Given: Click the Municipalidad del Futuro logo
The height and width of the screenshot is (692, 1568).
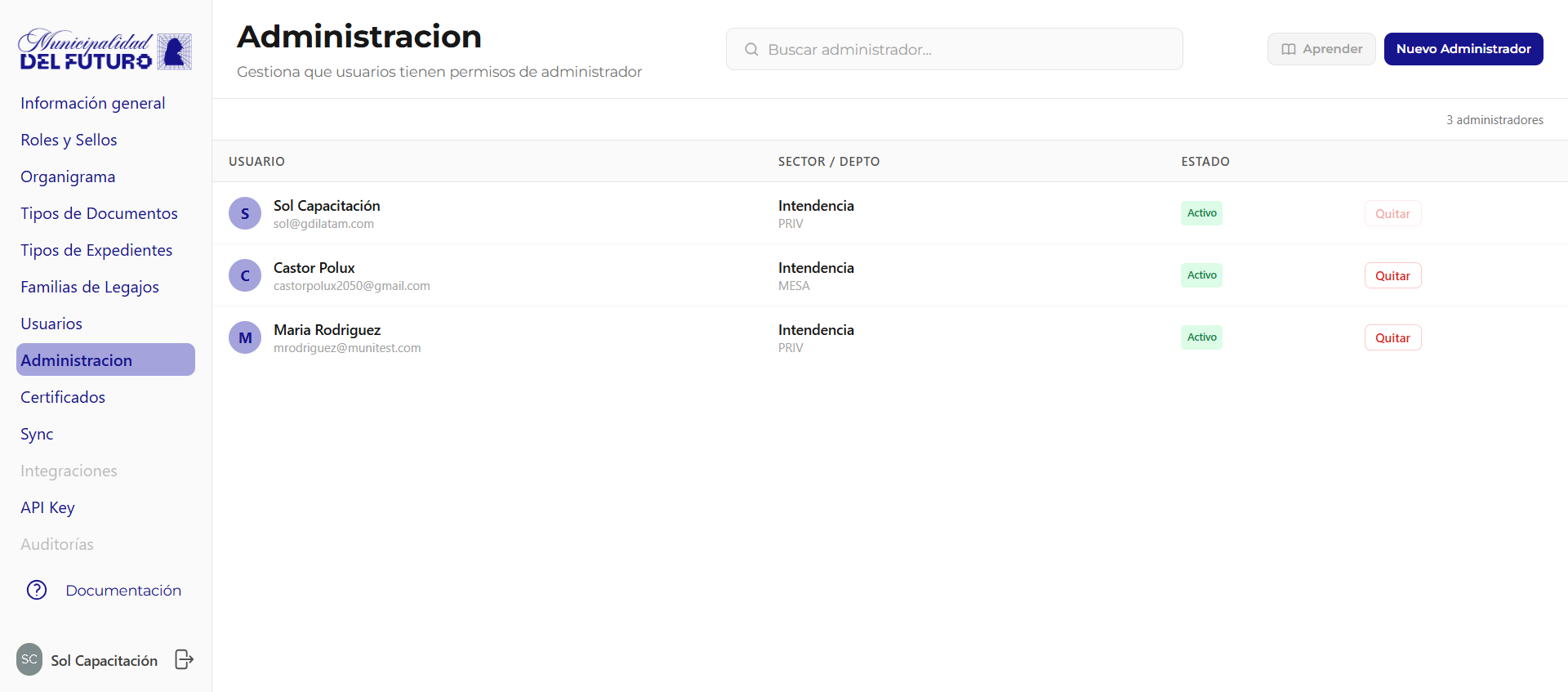Looking at the screenshot, I should tap(105, 51).
